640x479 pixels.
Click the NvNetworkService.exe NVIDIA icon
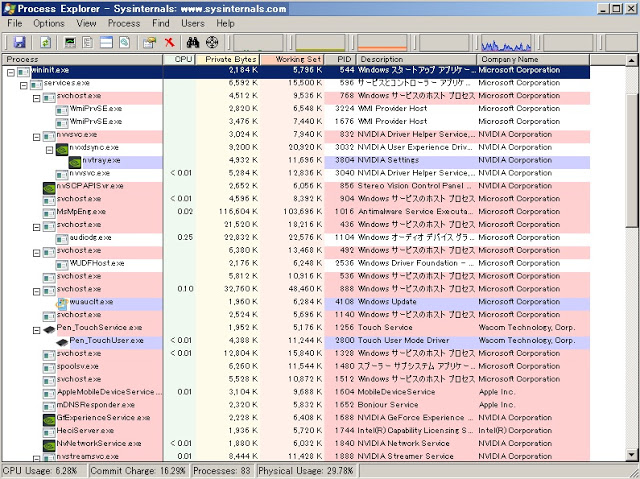[49, 445]
